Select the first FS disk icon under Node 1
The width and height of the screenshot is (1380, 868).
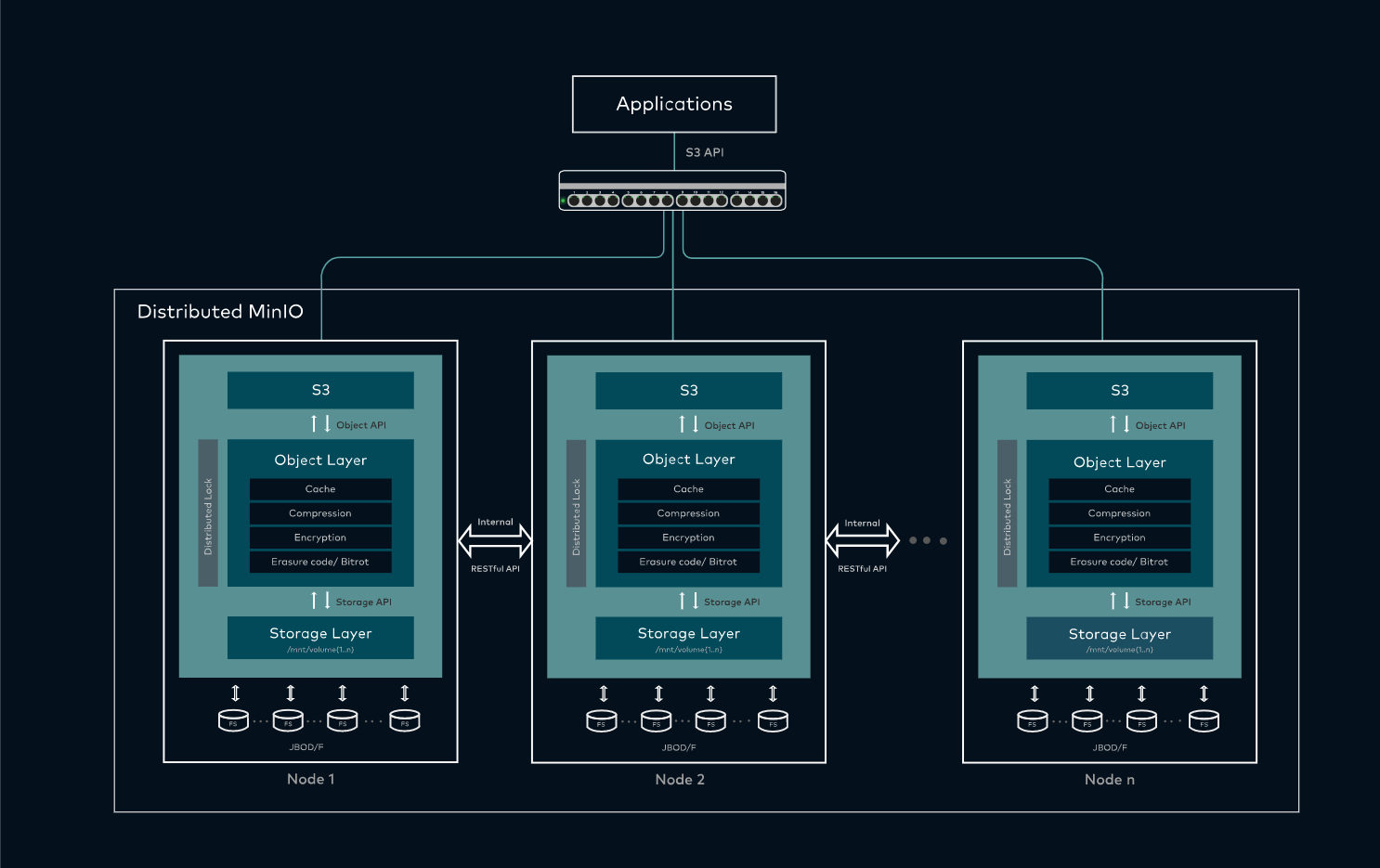click(x=234, y=720)
